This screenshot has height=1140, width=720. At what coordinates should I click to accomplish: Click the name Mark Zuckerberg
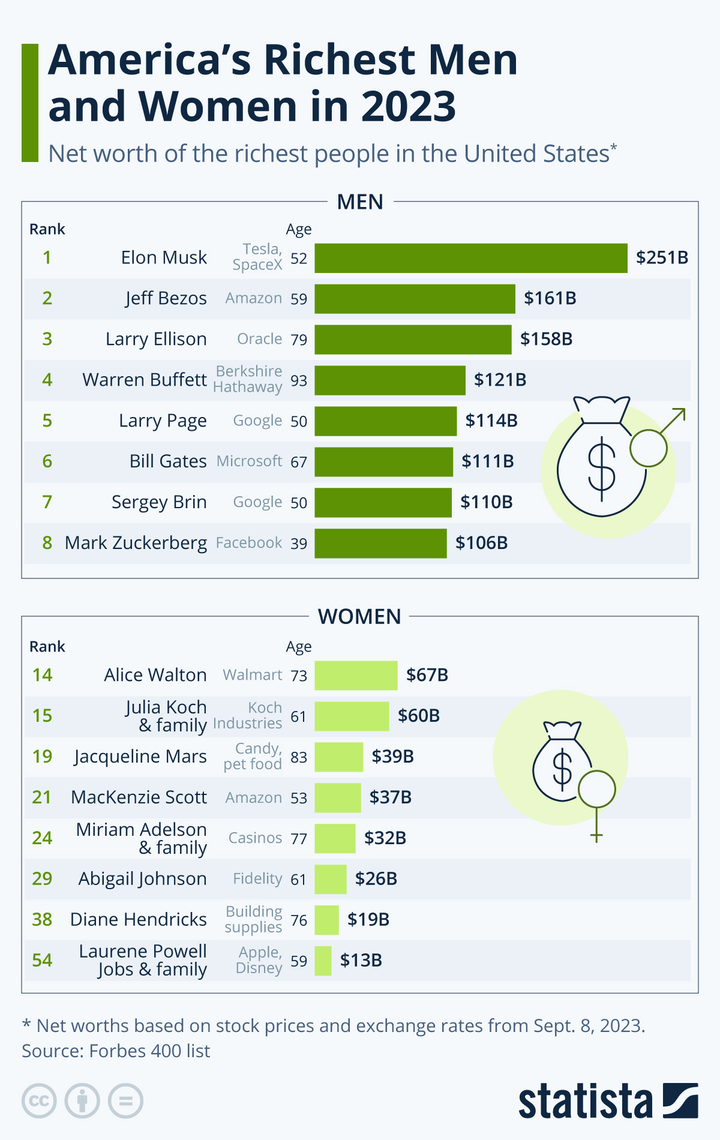[x=136, y=543]
